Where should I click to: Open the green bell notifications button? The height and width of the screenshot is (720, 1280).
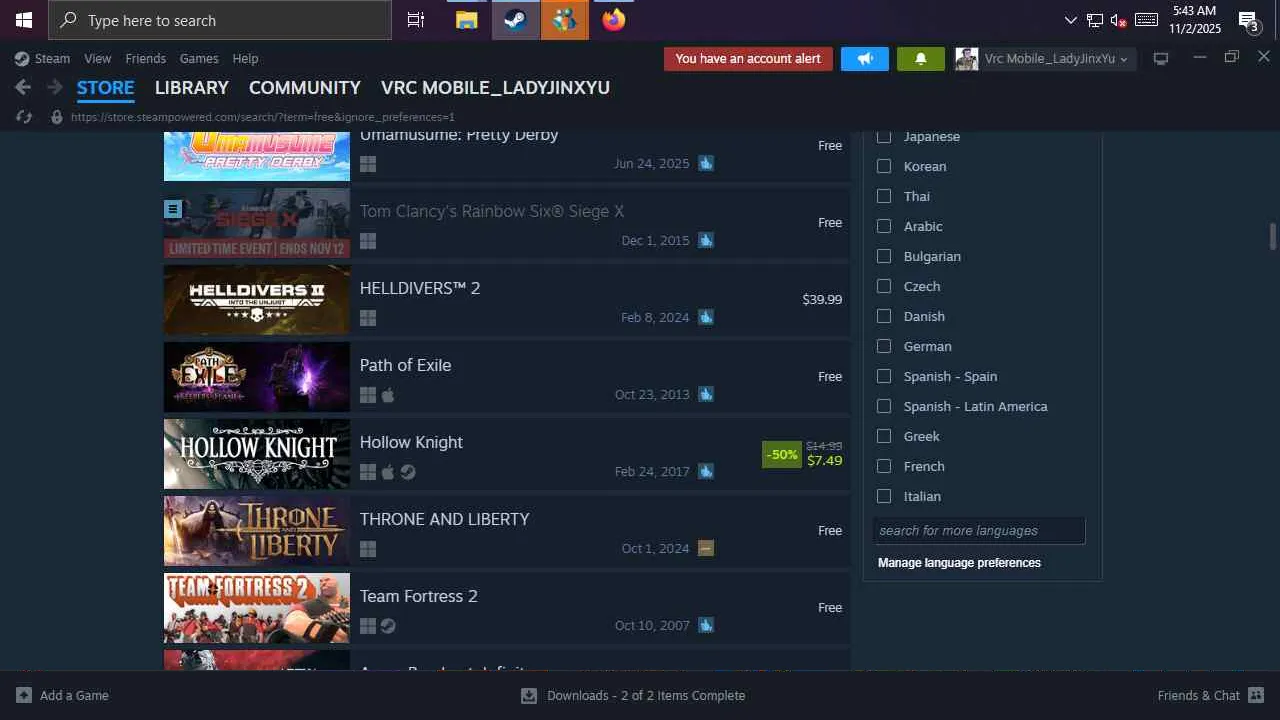[921, 59]
